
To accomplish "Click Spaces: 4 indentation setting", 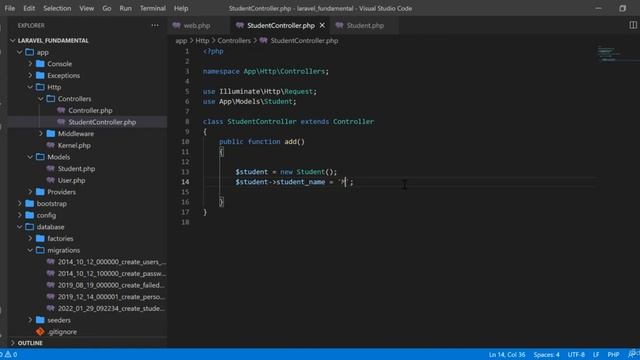I will pyautogui.click(x=547, y=354).
